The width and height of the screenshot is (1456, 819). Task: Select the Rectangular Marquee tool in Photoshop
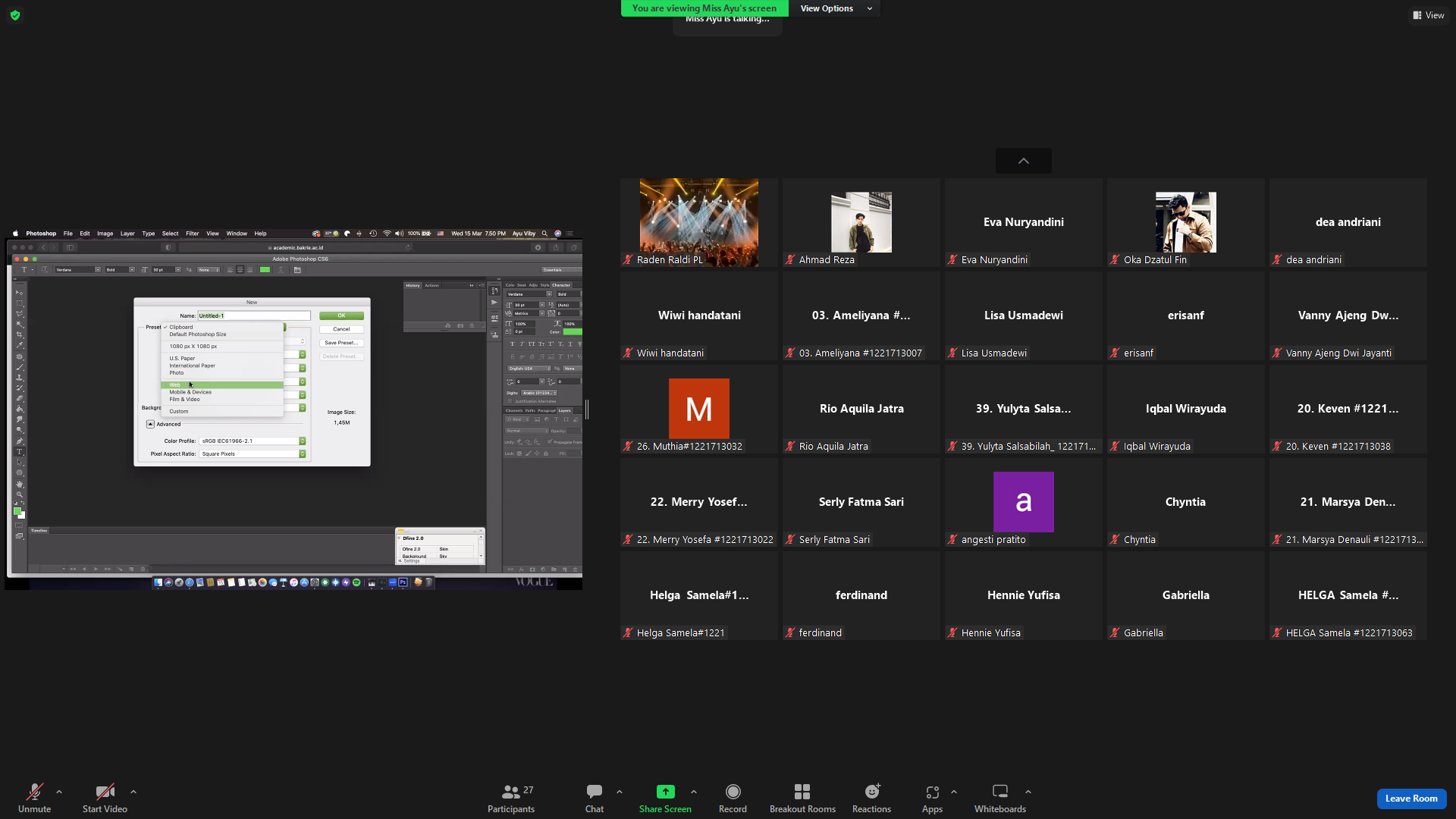pyautogui.click(x=20, y=303)
